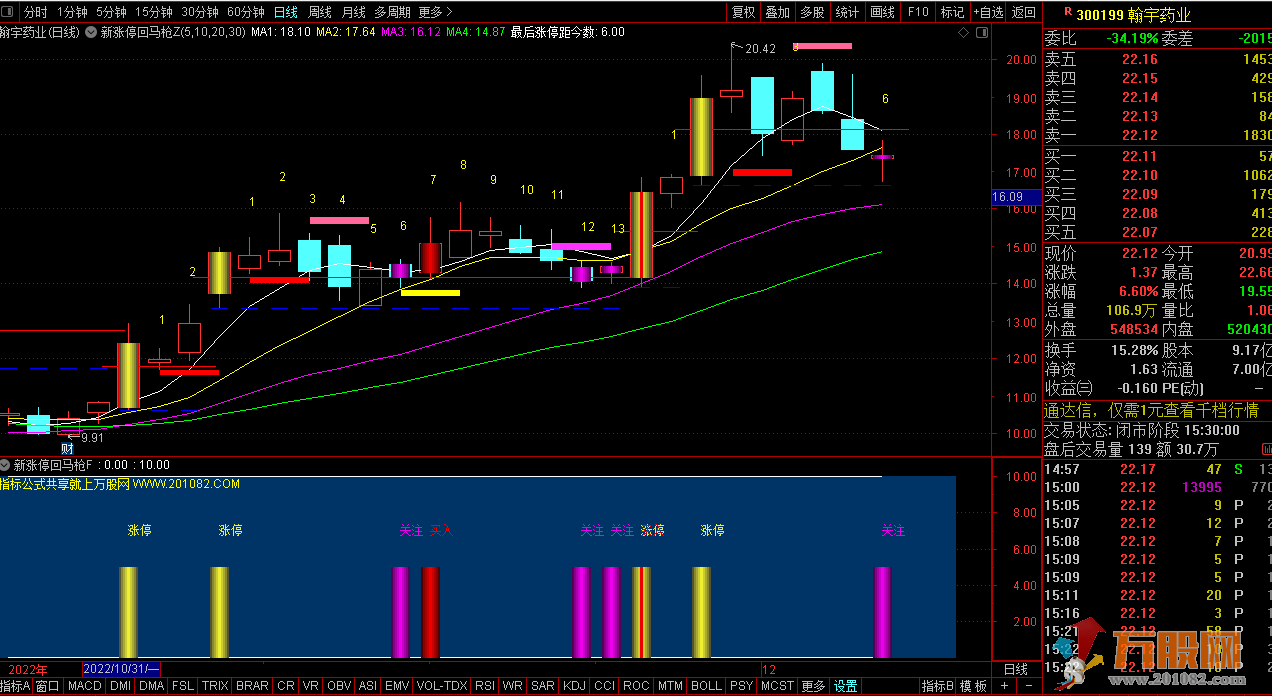Click the 2022/10/31 date marker on timeline
Image resolution: width=1272 pixels, height=696 pixels.
coord(121,669)
